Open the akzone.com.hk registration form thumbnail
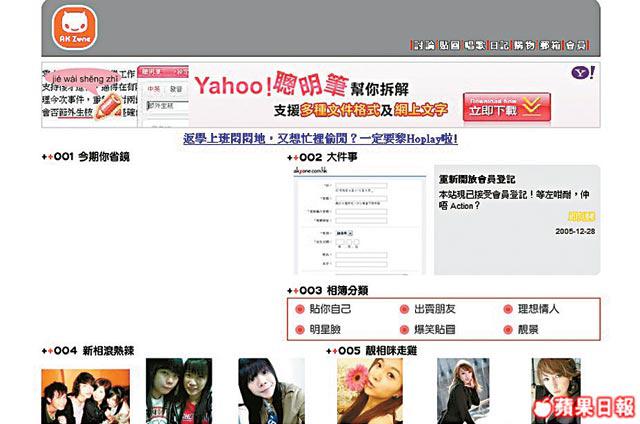Screen dimensions: 640x424 (x=360, y=220)
